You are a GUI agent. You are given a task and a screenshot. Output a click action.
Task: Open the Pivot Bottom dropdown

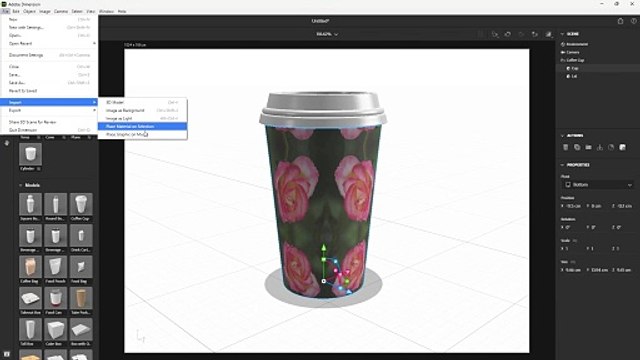point(598,185)
